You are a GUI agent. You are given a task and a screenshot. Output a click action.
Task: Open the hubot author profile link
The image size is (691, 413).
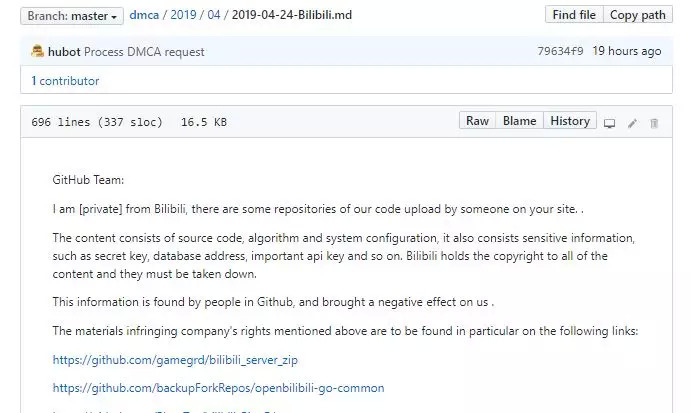[x=64, y=51]
